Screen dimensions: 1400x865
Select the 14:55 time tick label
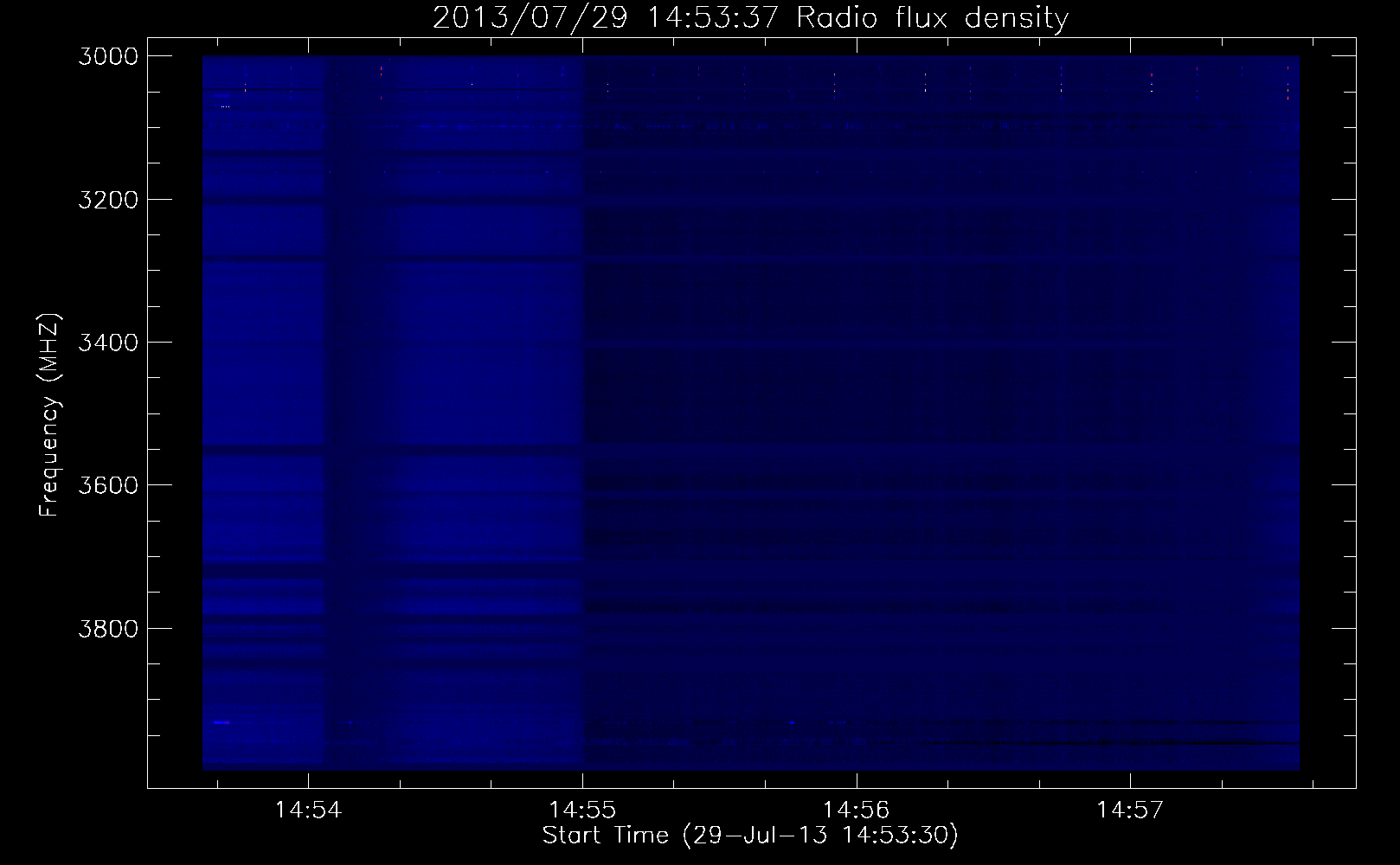tap(582, 811)
